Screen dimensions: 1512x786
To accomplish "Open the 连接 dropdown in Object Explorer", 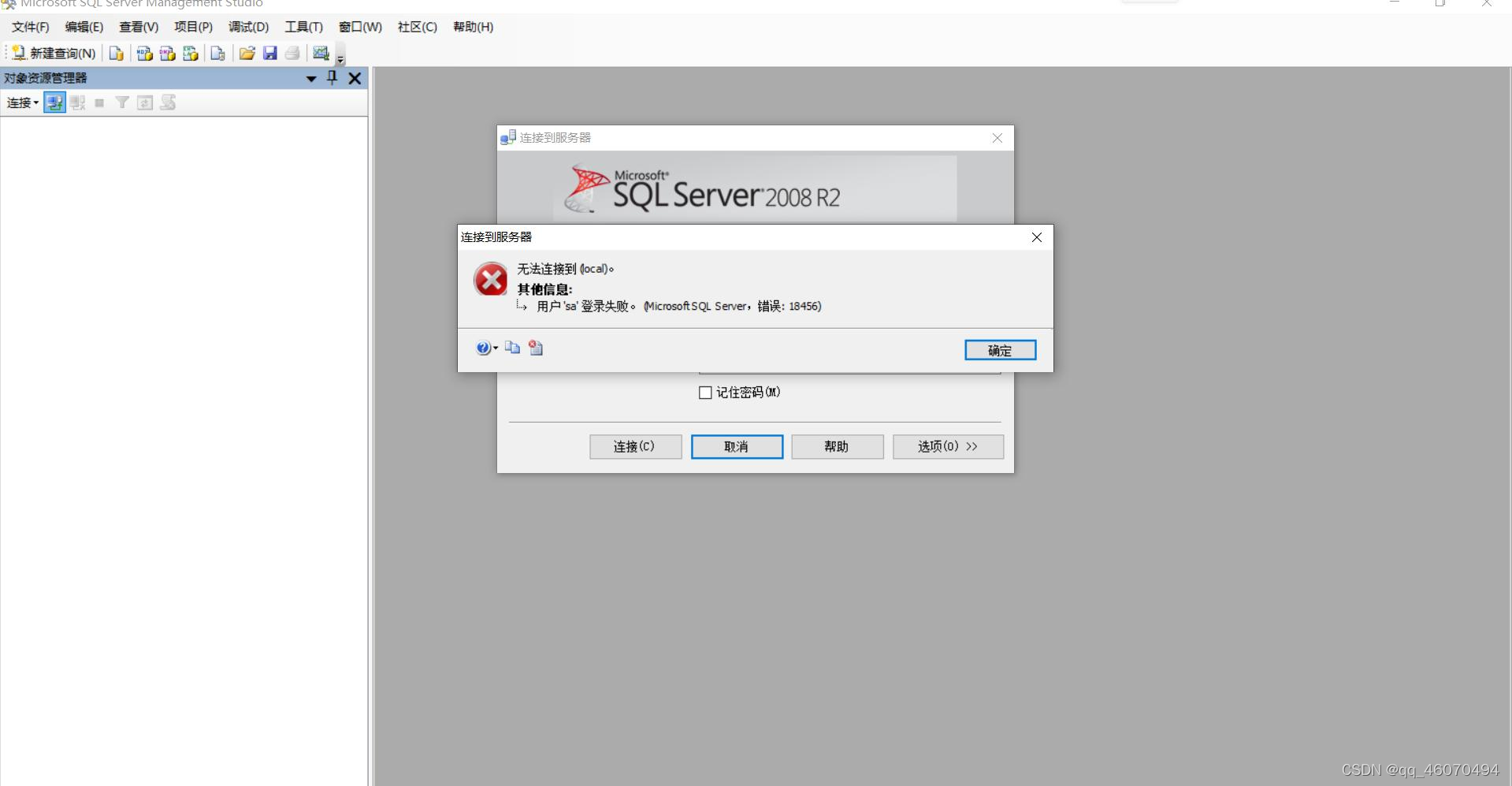I will (x=22, y=102).
